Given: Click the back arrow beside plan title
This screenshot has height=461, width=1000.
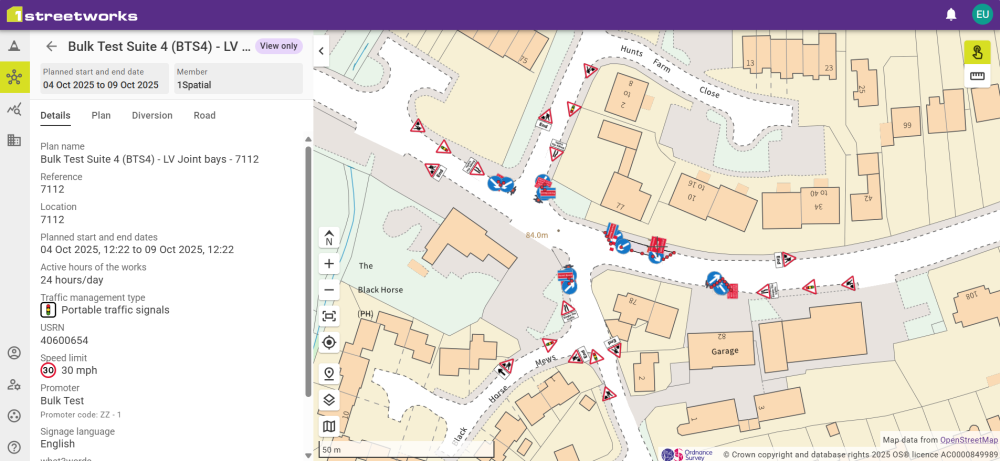Looking at the screenshot, I should (51, 46).
